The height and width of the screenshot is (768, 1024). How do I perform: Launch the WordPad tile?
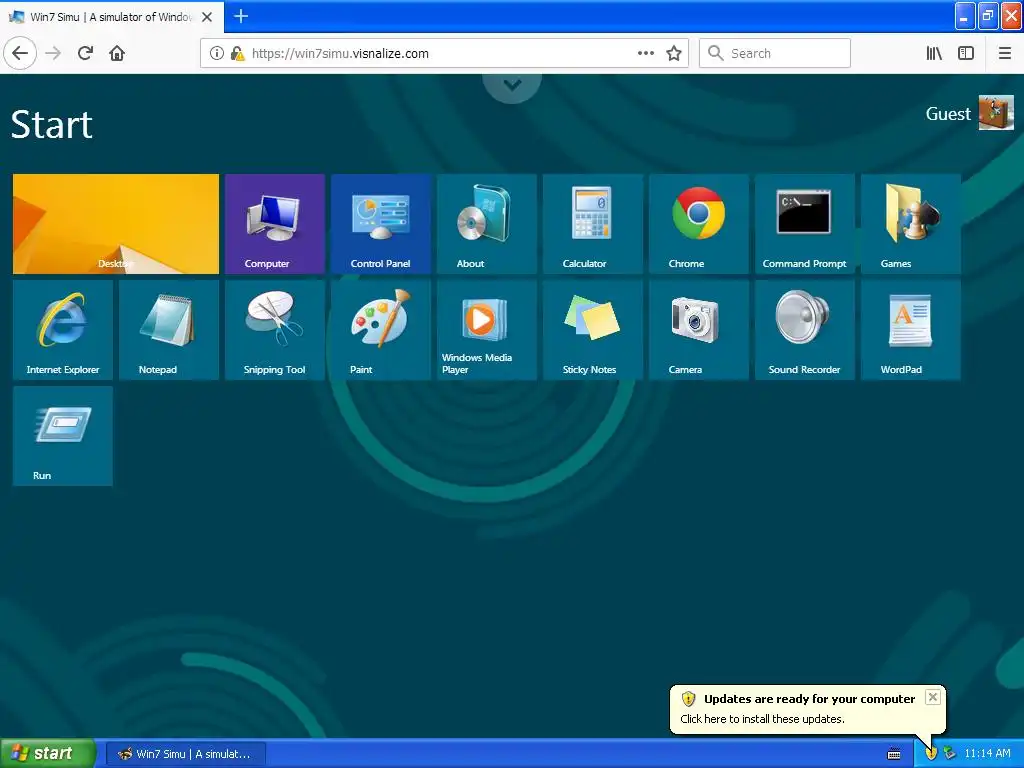point(910,330)
